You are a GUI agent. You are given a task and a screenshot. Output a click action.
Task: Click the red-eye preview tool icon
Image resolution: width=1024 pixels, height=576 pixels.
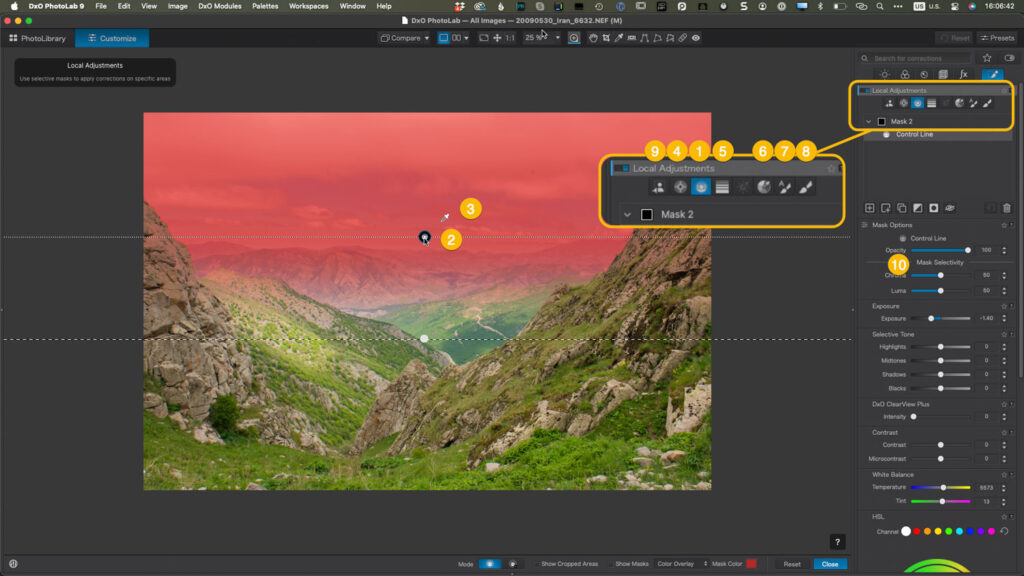coord(695,38)
